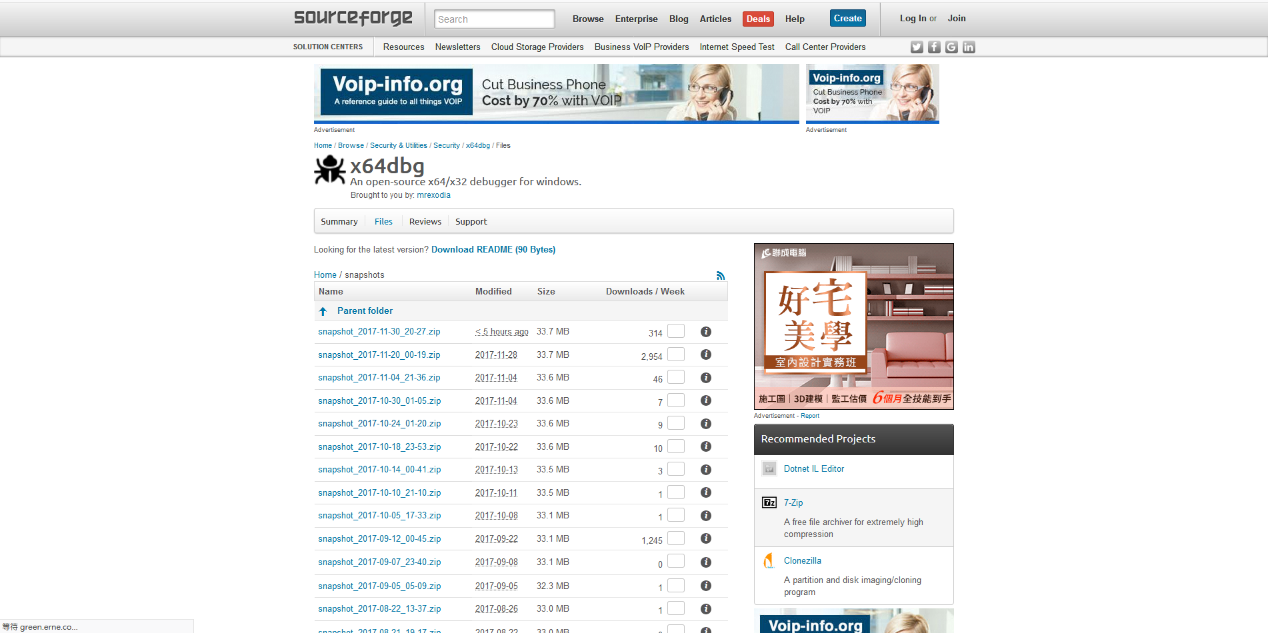
Task: Switch to the Reviews tab
Action: 425,222
